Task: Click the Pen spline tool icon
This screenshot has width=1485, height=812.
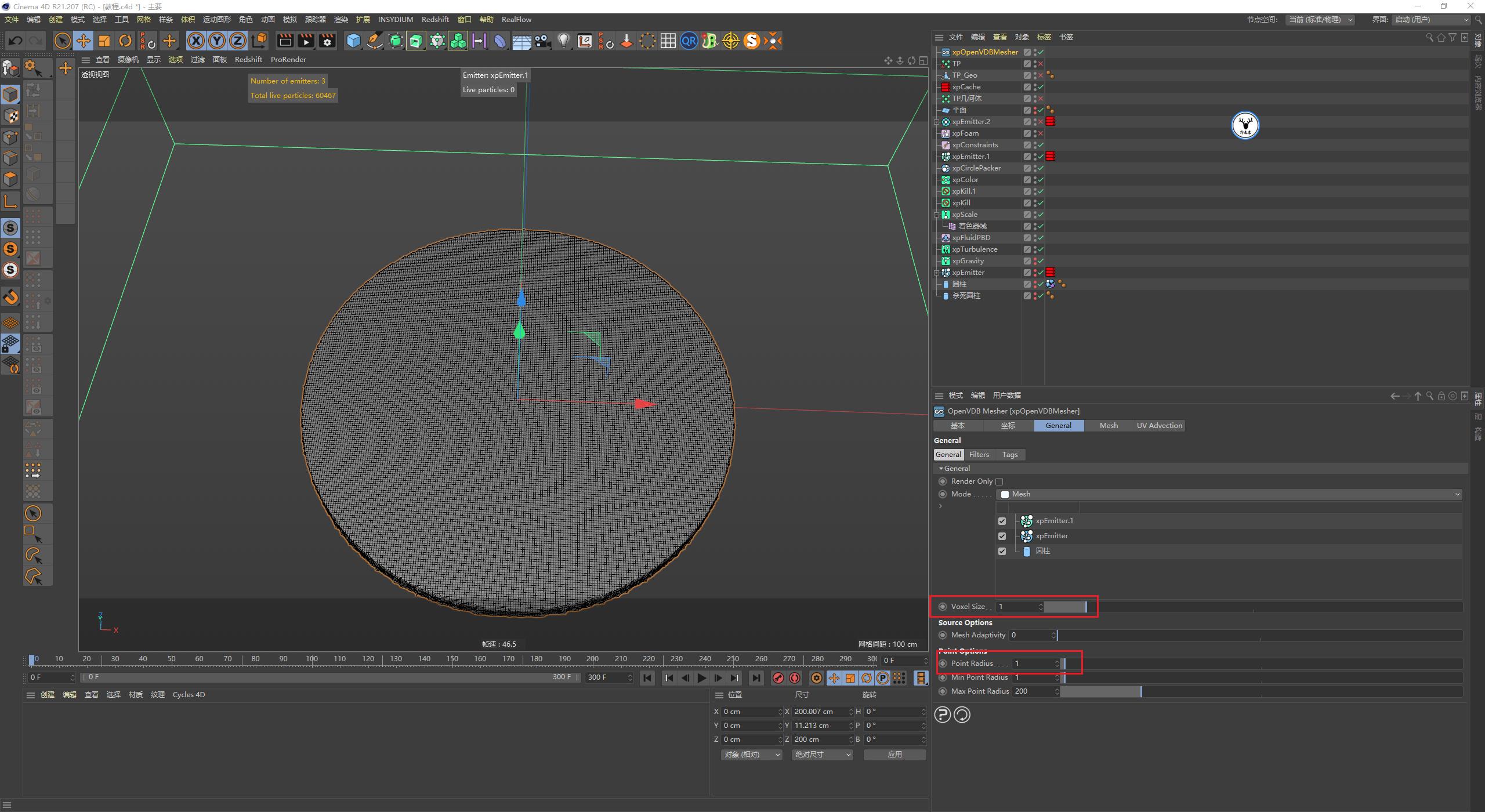Action: 374,41
